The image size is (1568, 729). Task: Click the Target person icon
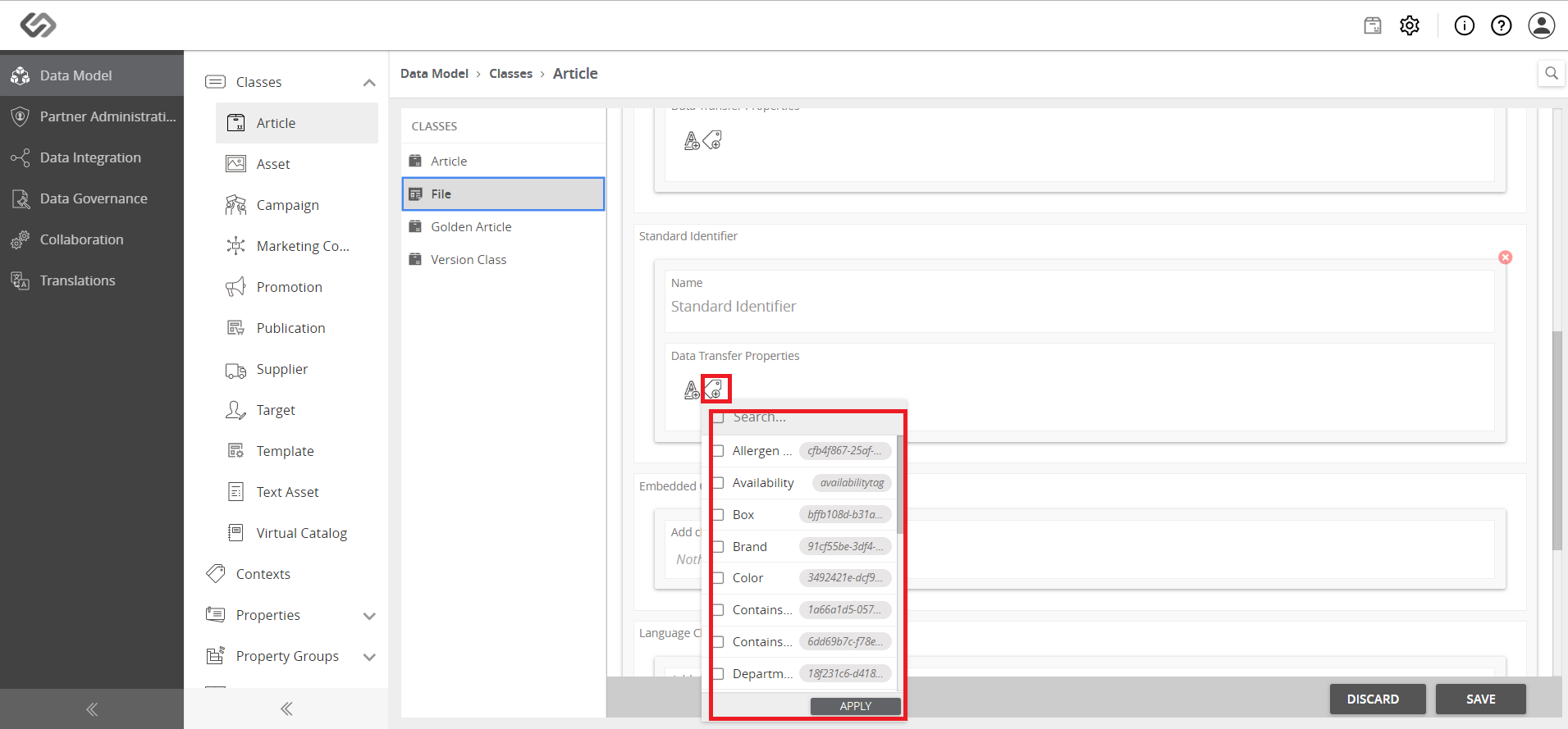click(x=235, y=410)
